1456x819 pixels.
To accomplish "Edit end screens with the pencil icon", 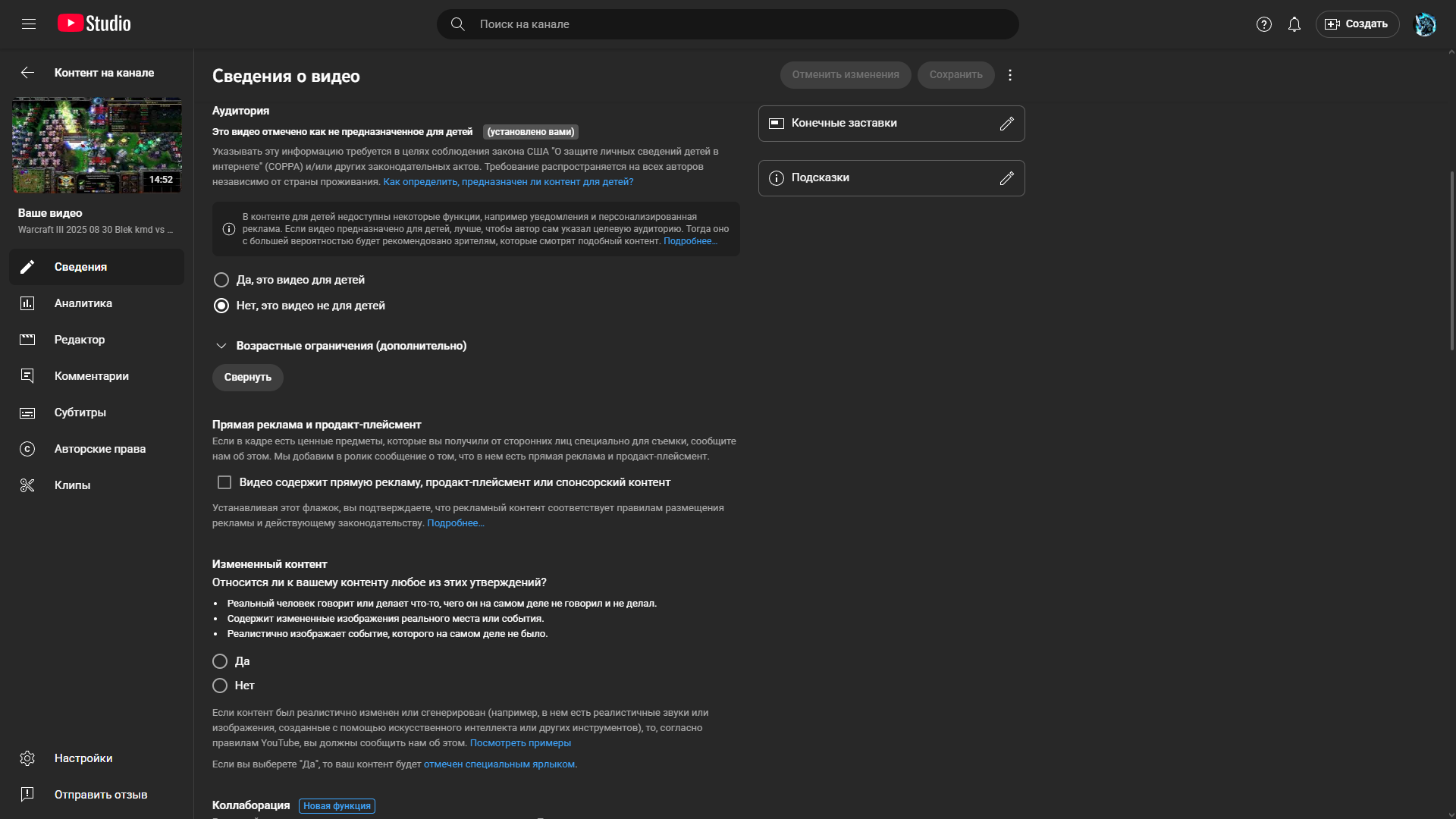I will coord(1006,124).
